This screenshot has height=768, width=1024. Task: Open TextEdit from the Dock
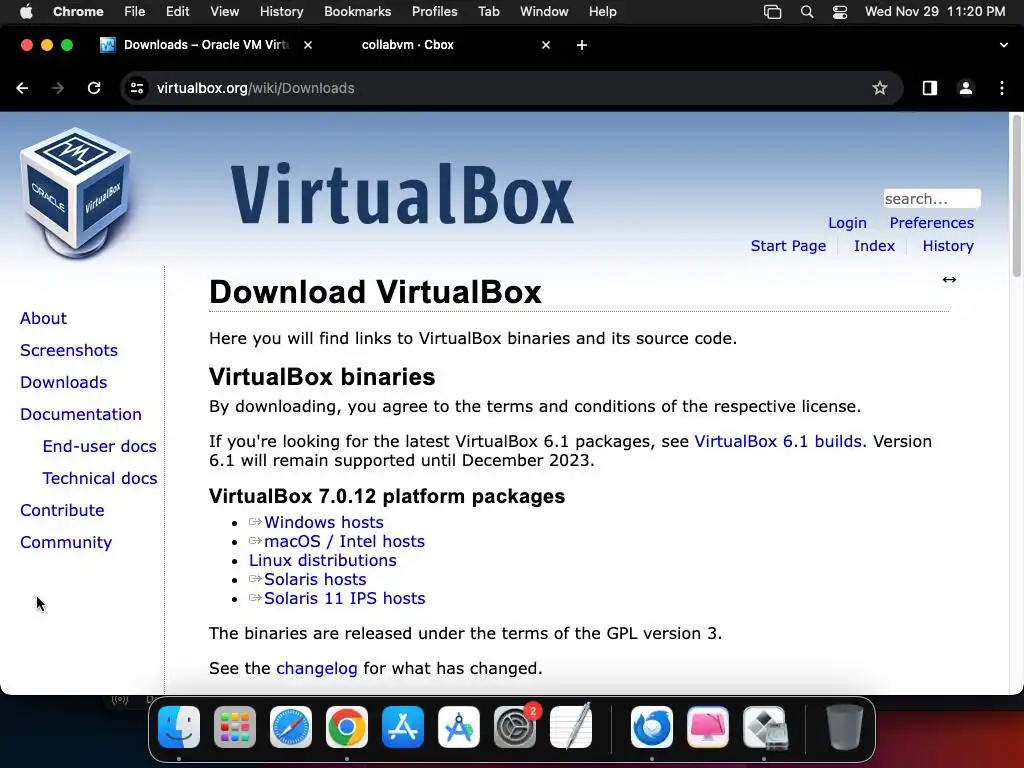571,727
